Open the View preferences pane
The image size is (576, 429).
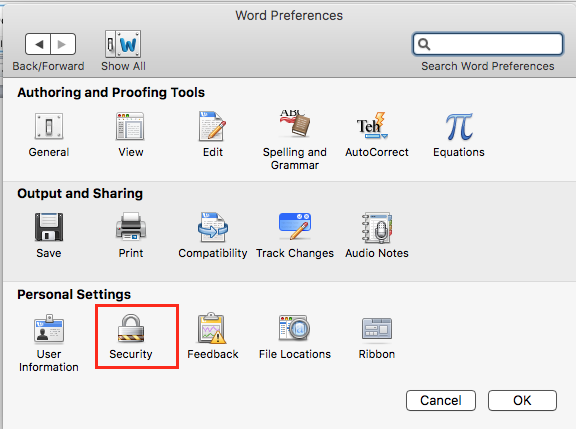pyautogui.click(x=130, y=126)
